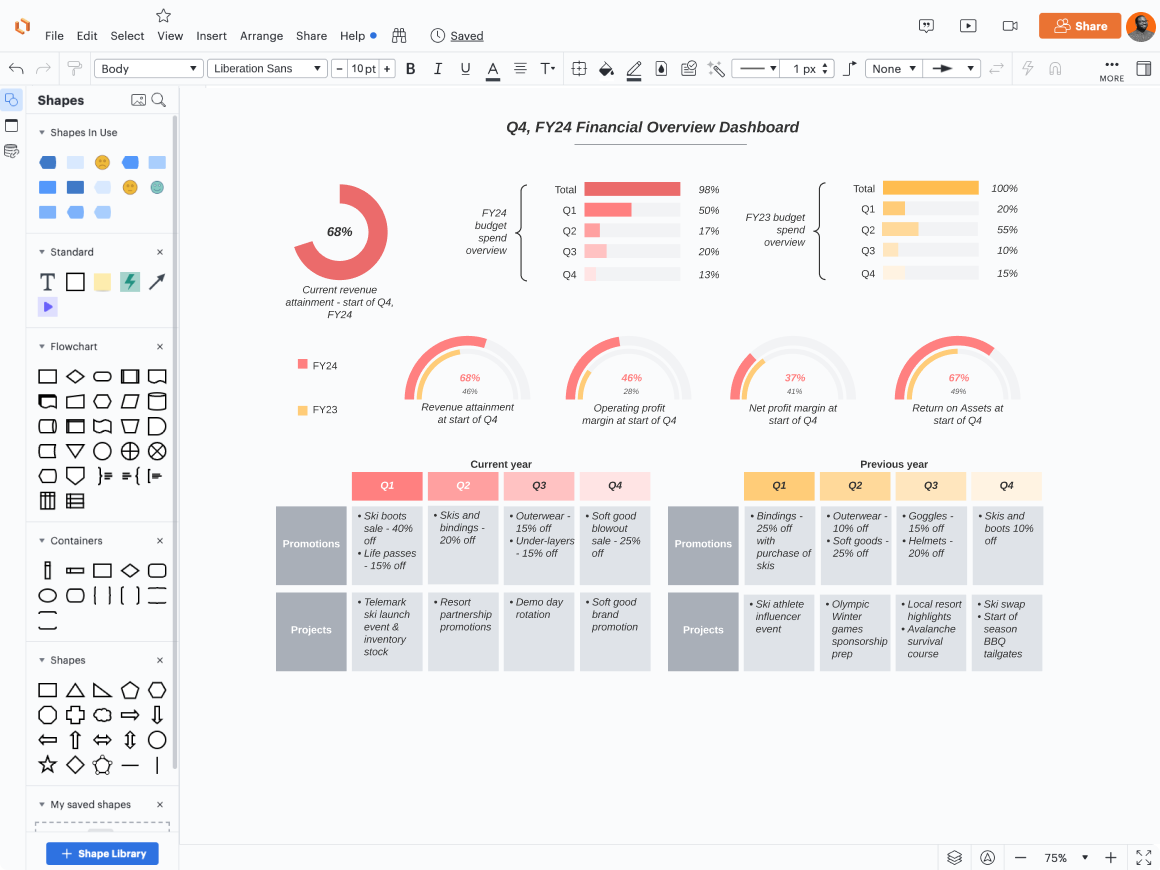Increase font size with the plus stepper
The image size is (1160, 870).
coord(386,68)
